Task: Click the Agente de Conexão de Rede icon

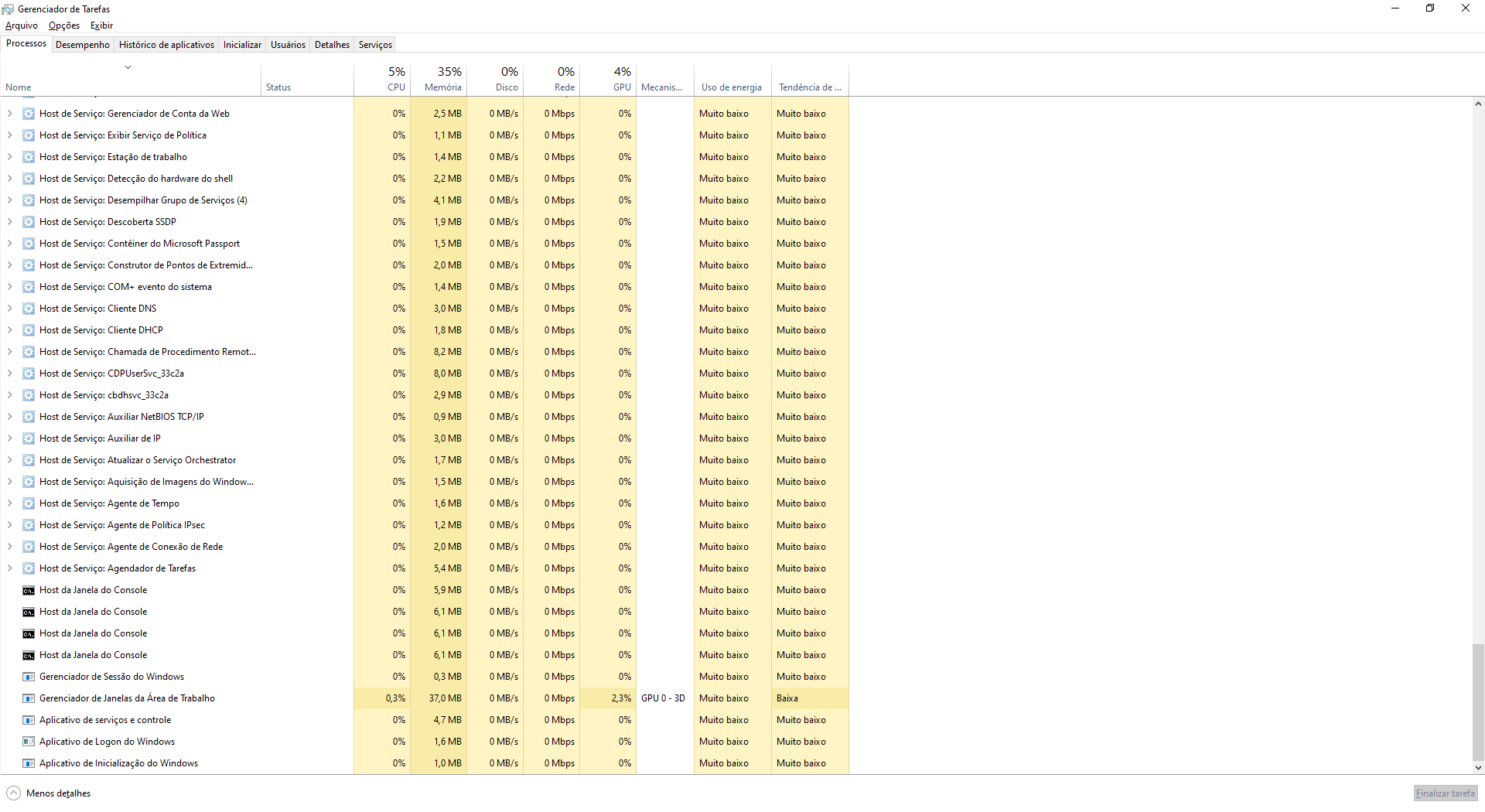Action: click(x=29, y=547)
